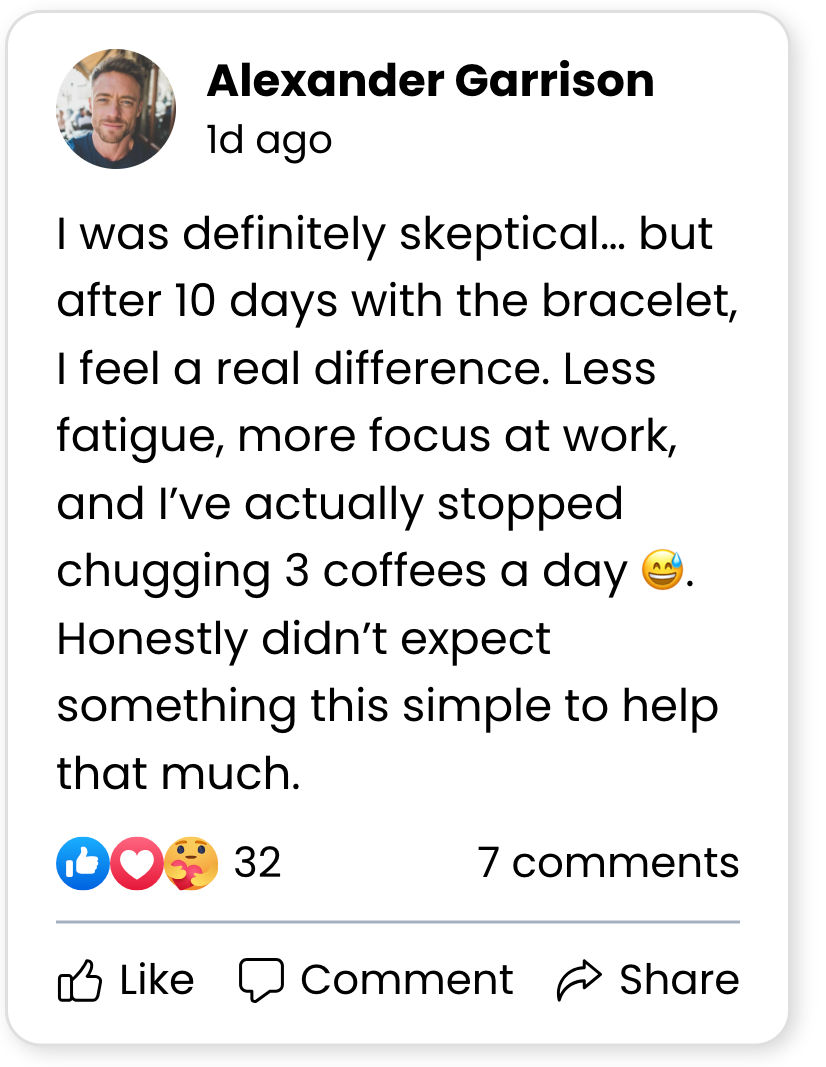Show the 32 reactions count
826x1067 pixels.
257,863
